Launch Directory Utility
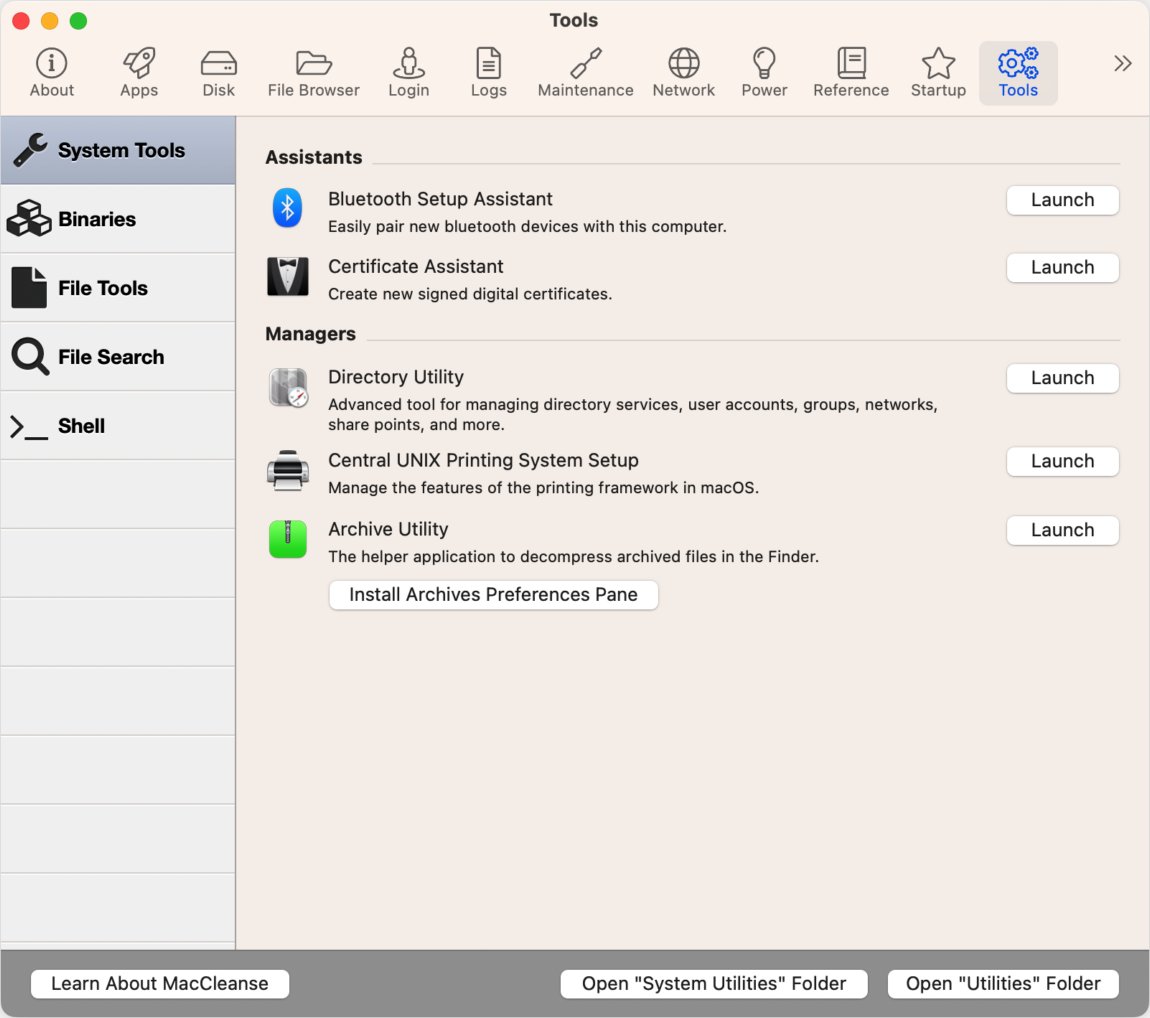The image size is (1150, 1018). click(x=1062, y=378)
